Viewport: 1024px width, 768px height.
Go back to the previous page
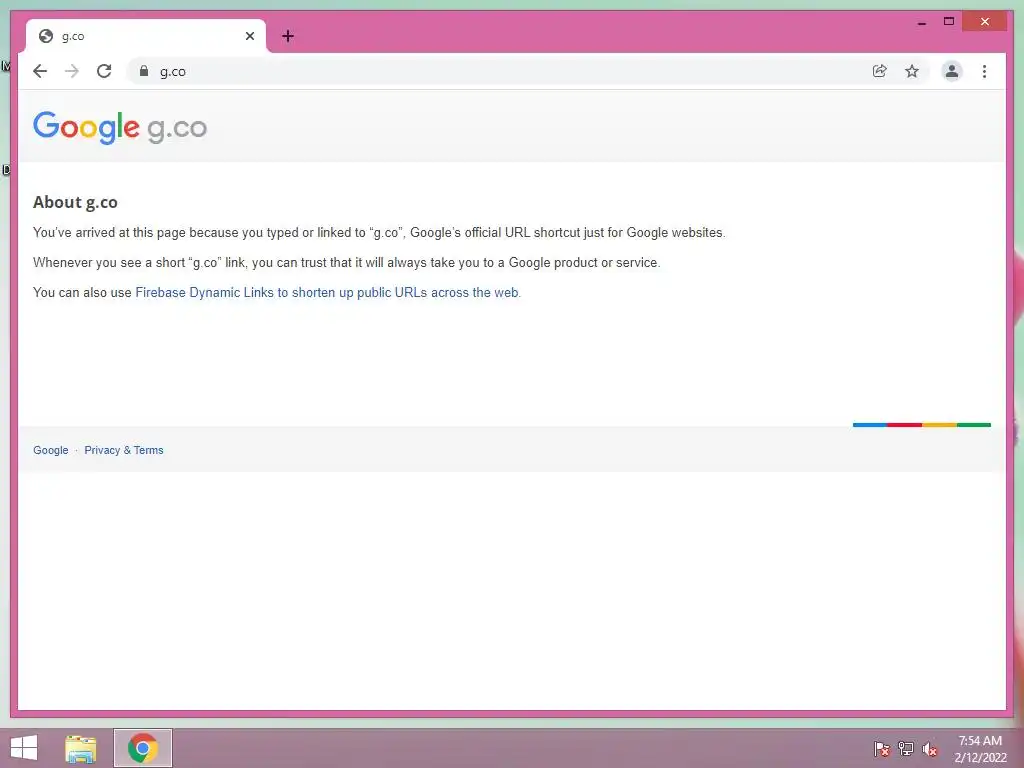[x=40, y=71]
